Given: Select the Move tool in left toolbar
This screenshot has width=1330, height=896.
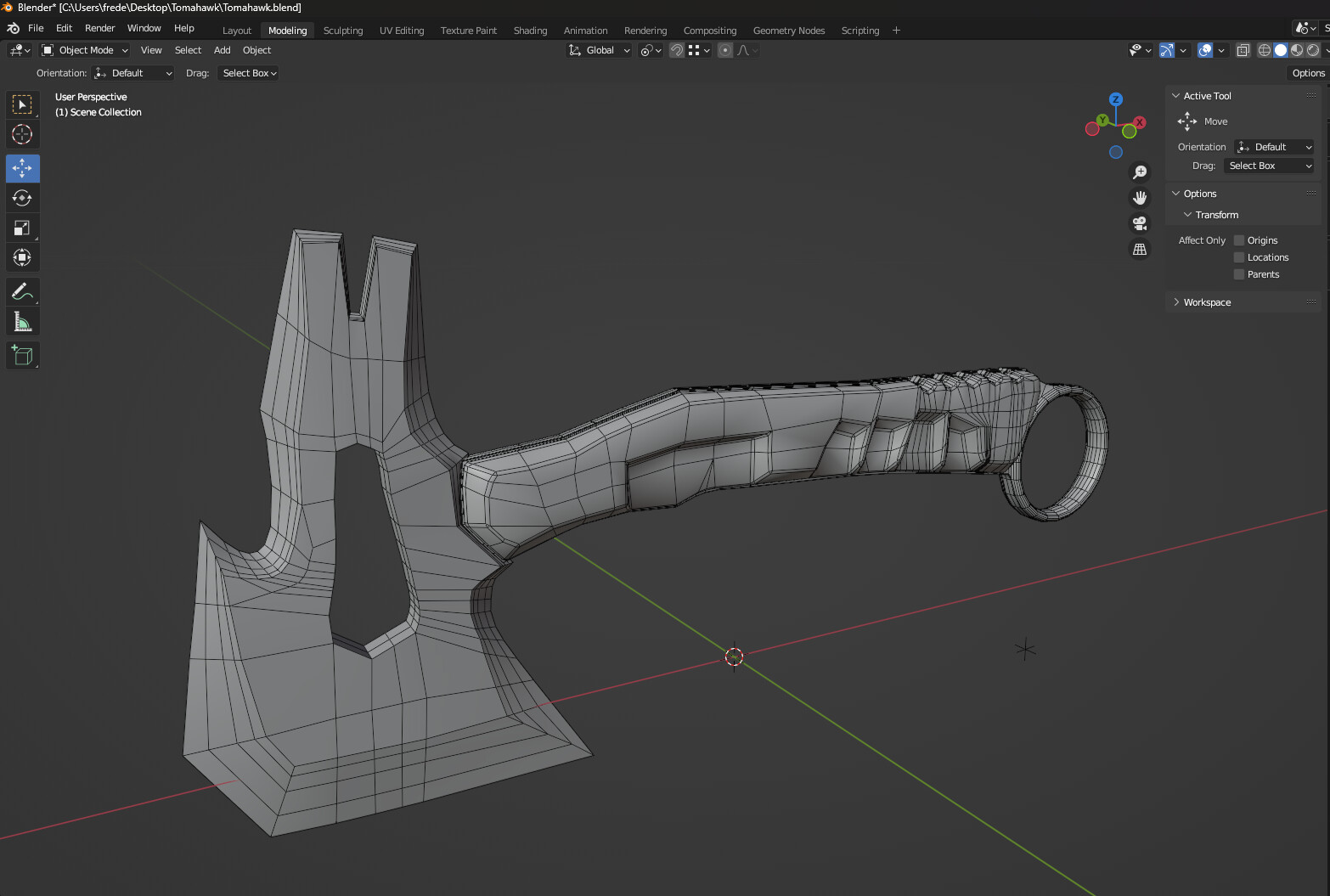Looking at the screenshot, I should tap(22, 168).
